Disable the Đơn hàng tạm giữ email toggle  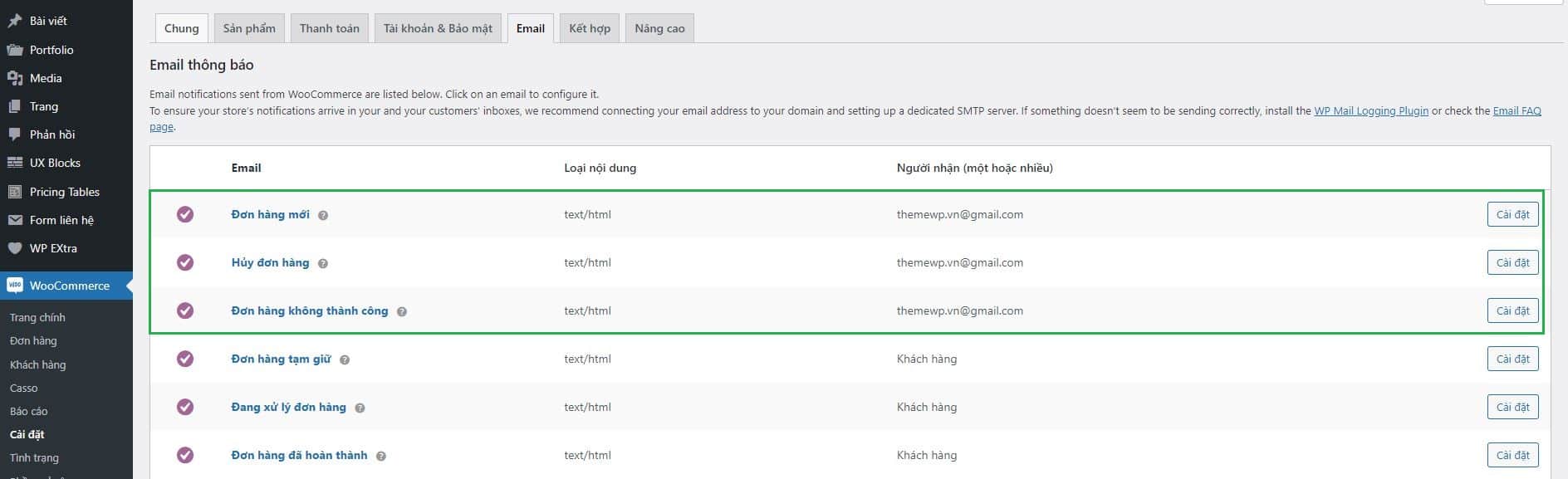pos(185,359)
